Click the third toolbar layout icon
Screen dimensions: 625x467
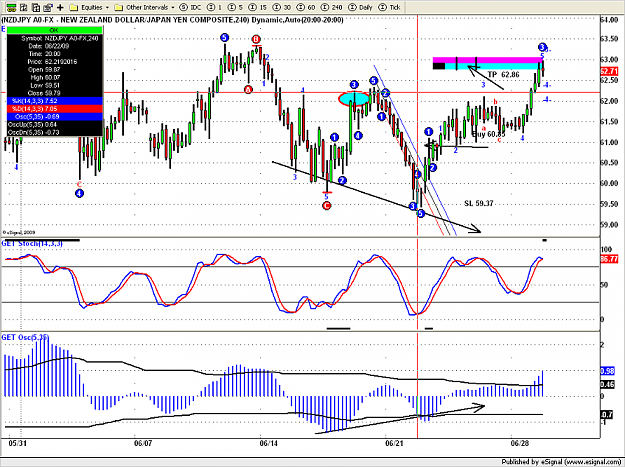click(36, 7)
